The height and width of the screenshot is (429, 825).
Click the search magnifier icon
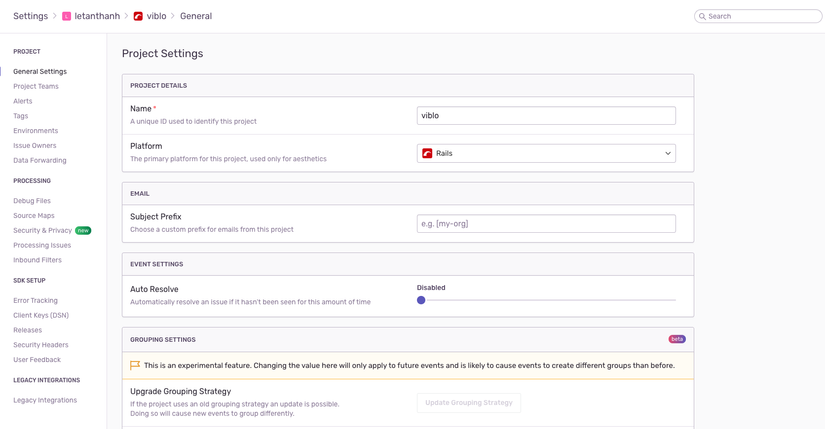point(702,16)
